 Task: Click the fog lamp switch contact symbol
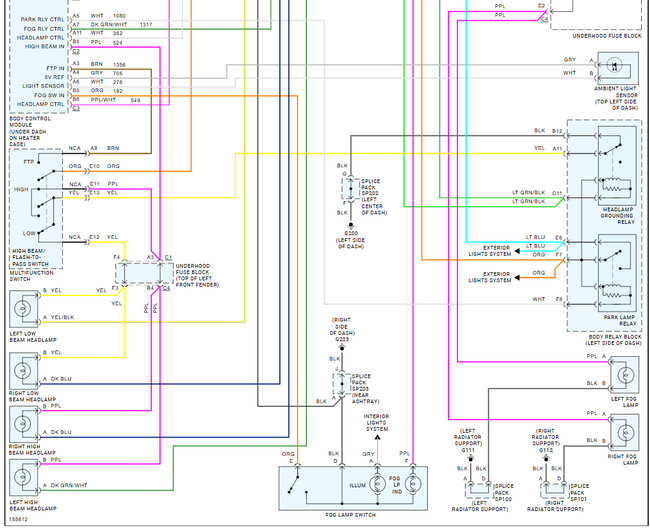[x=297, y=485]
